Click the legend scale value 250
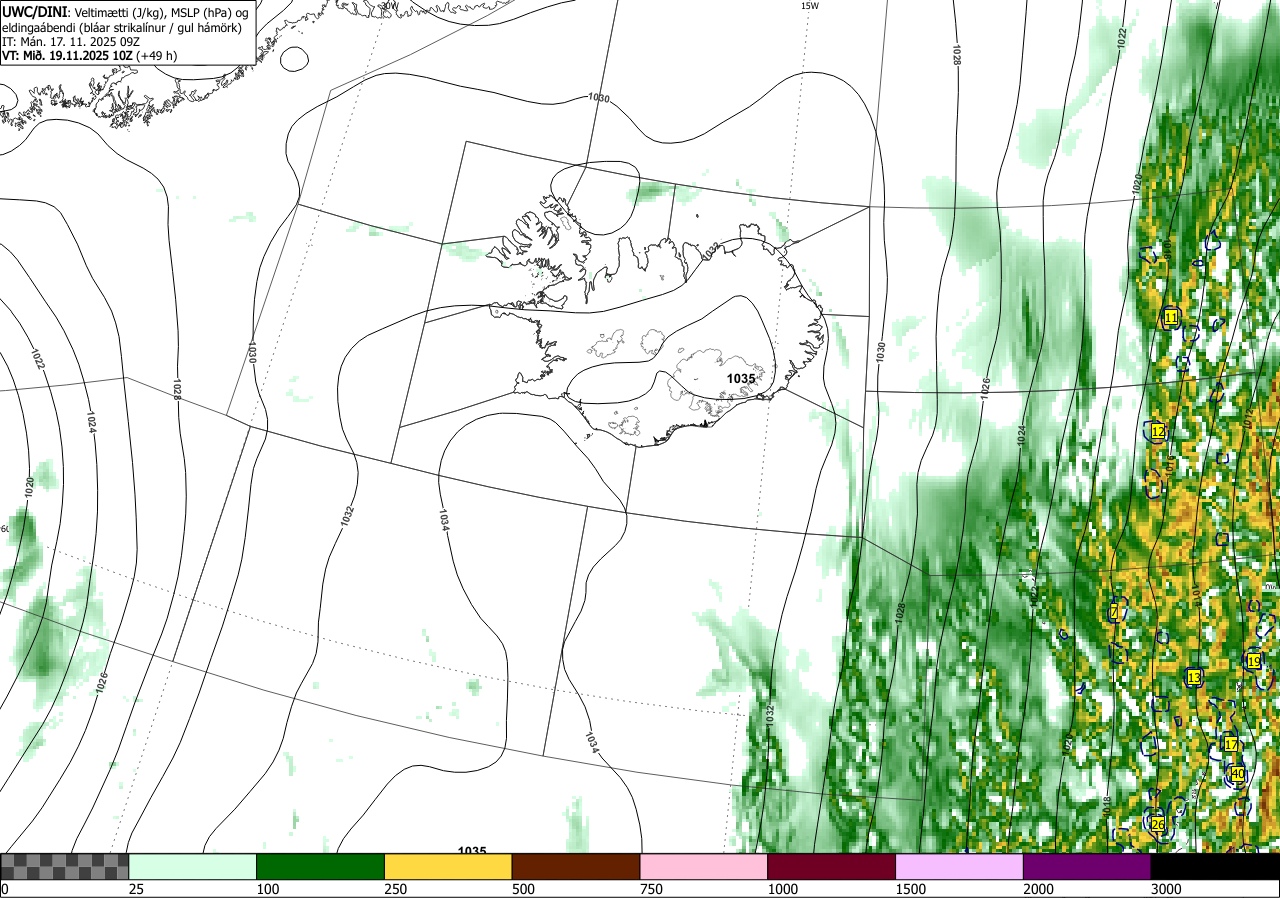The image size is (1280, 898). (x=395, y=889)
